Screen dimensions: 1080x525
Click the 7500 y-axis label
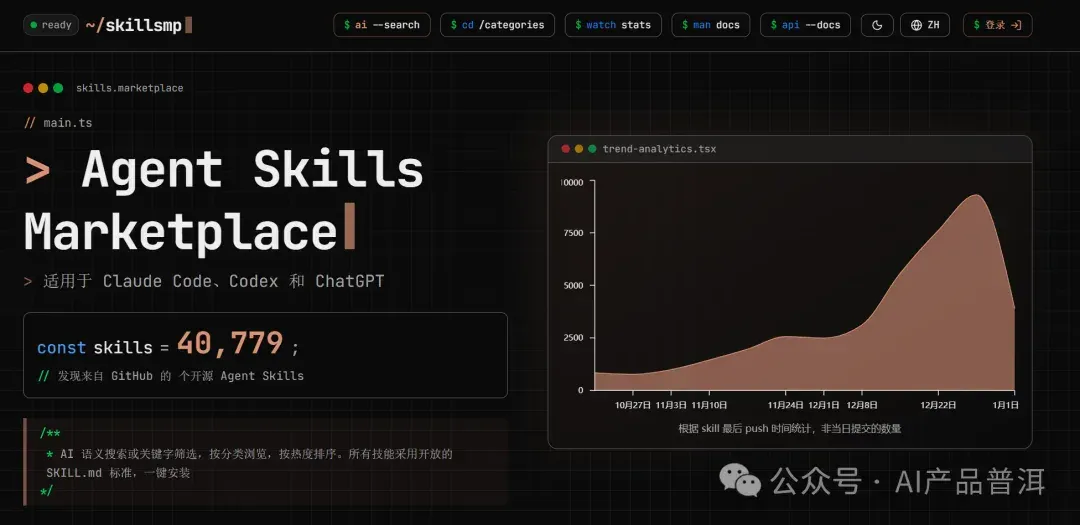point(574,233)
